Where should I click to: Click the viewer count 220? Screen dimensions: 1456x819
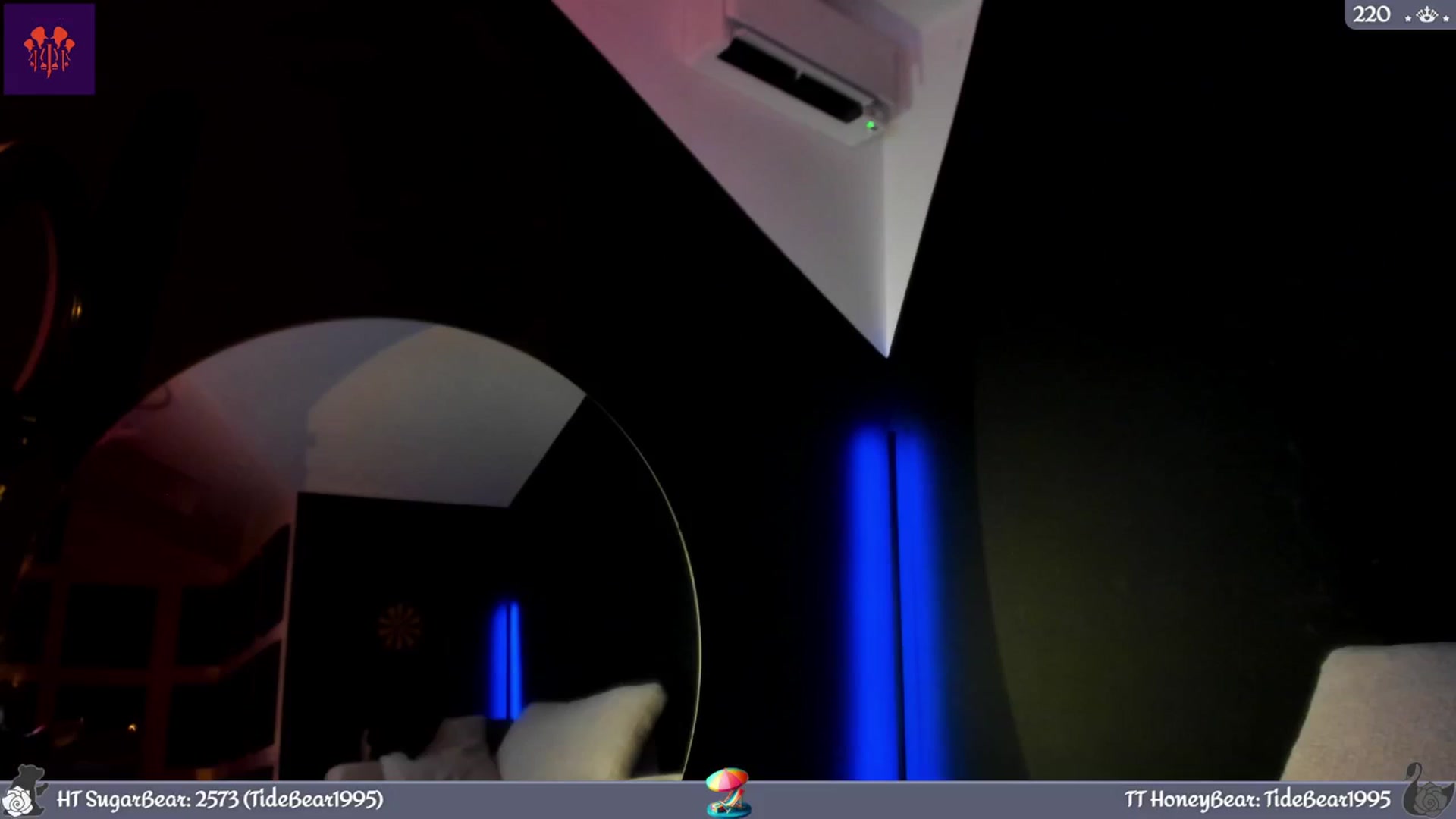tap(1372, 14)
